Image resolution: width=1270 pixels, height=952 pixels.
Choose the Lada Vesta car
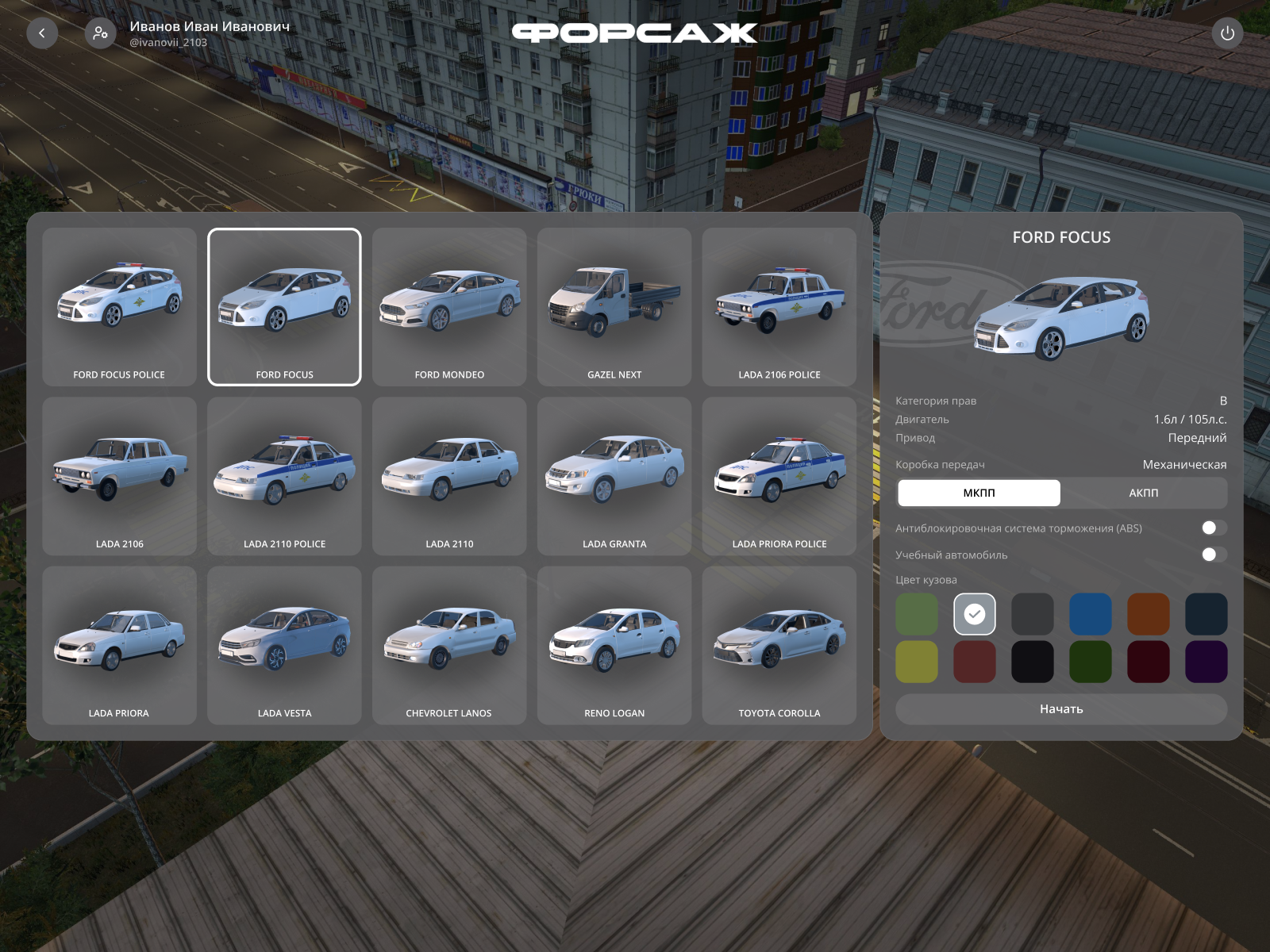284,645
